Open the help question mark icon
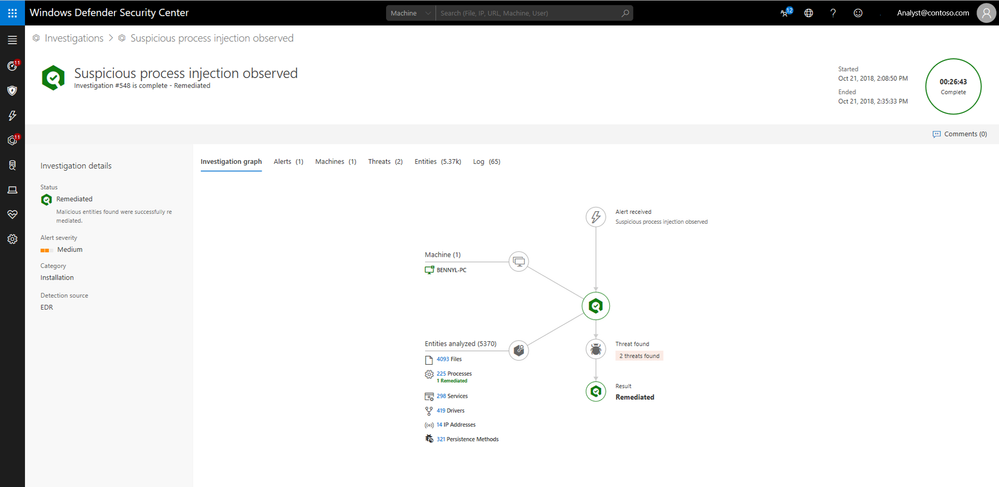 pyautogui.click(x=833, y=13)
